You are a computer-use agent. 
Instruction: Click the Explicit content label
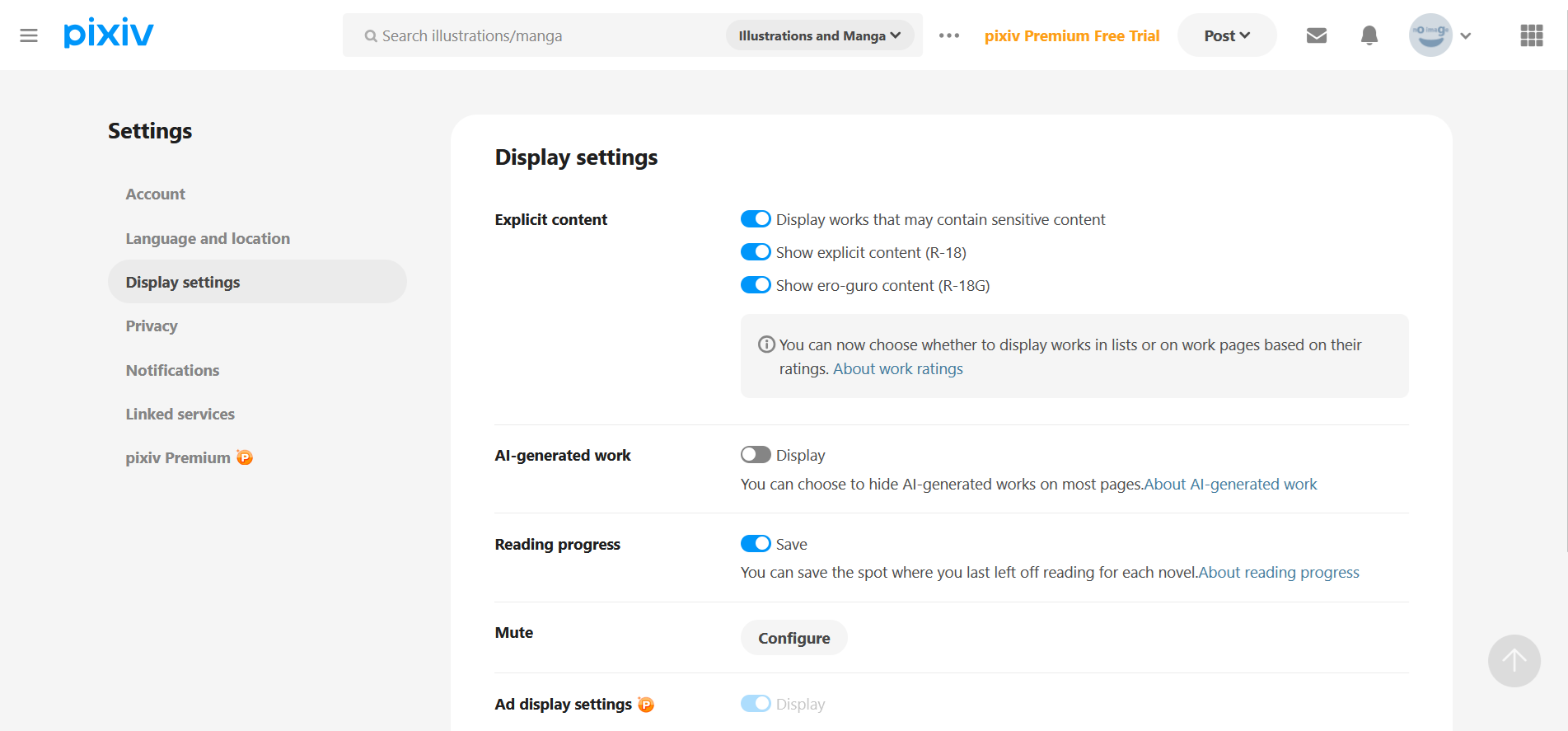[551, 220]
